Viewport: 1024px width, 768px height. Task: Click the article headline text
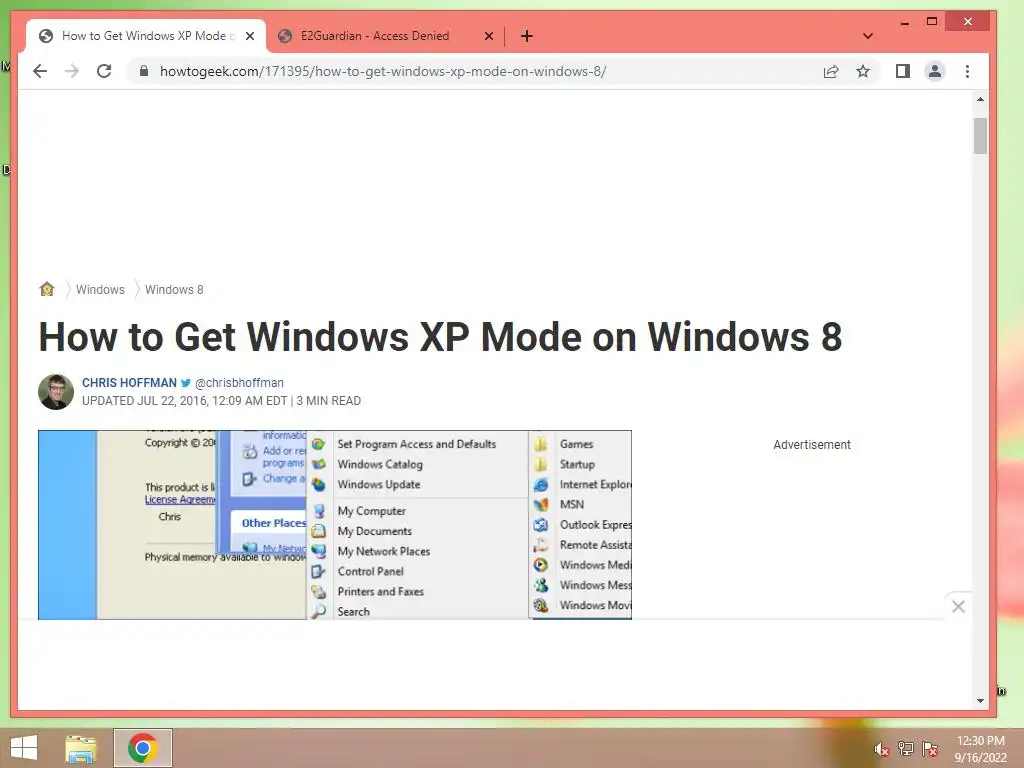tap(440, 337)
